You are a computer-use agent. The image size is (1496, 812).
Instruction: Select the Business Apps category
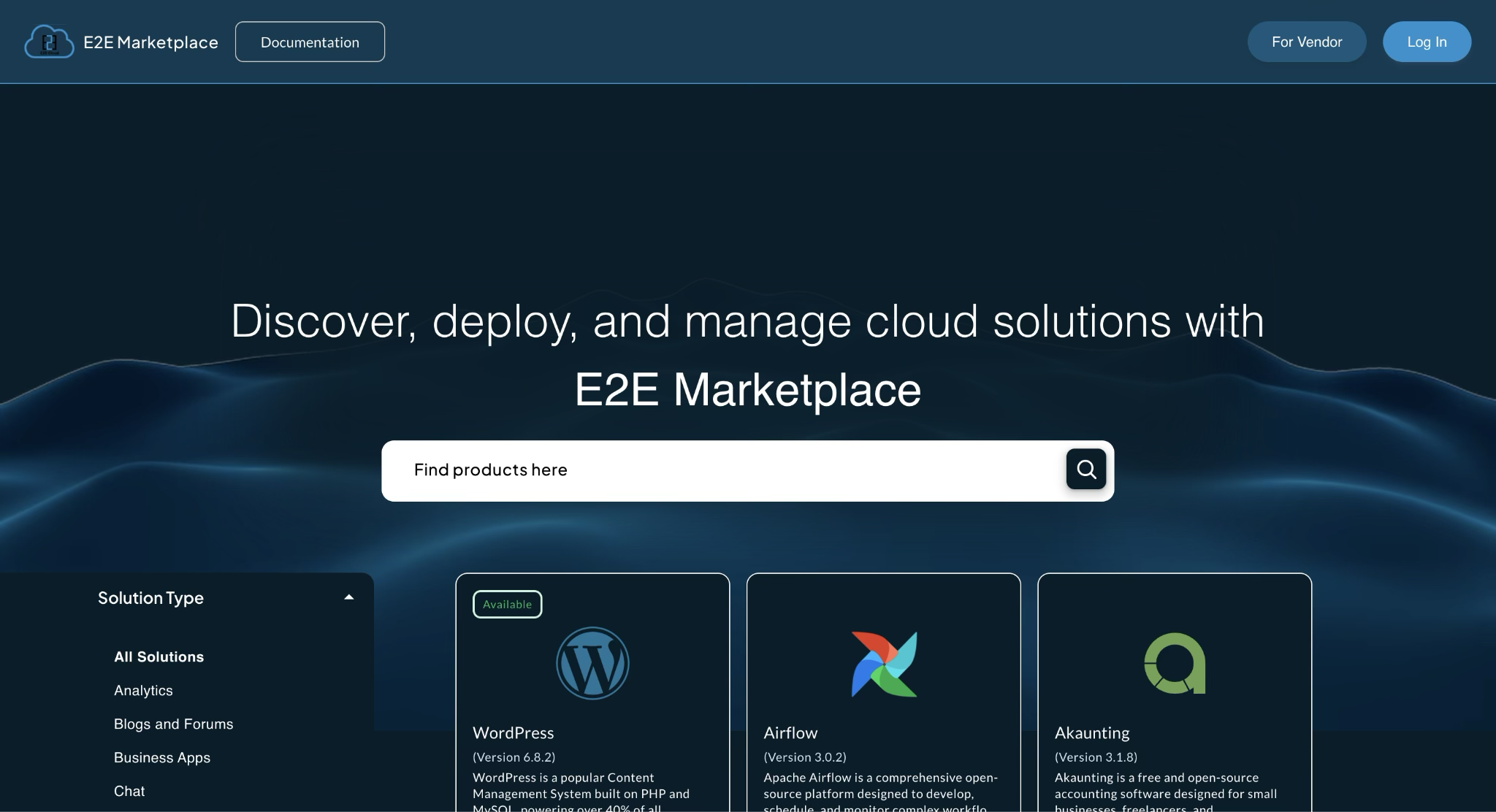[x=161, y=757]
